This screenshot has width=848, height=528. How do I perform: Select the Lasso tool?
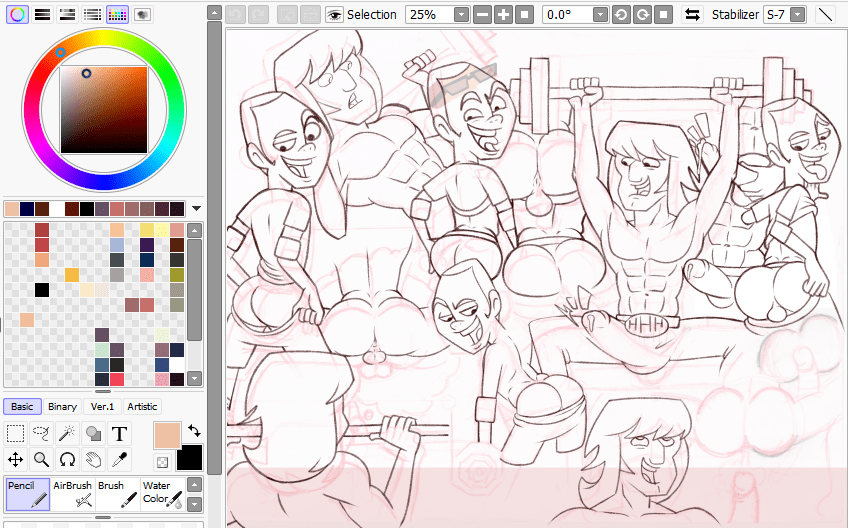pos(42,434)
